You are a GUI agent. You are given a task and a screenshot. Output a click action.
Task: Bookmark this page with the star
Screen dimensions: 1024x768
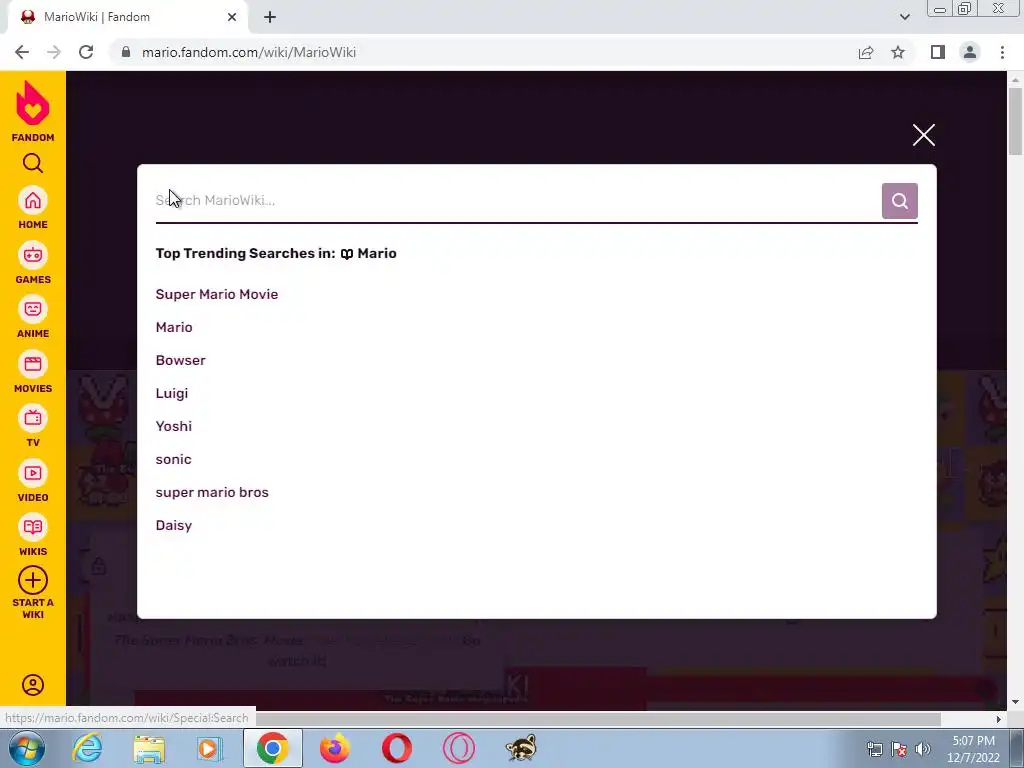point(898,52)
